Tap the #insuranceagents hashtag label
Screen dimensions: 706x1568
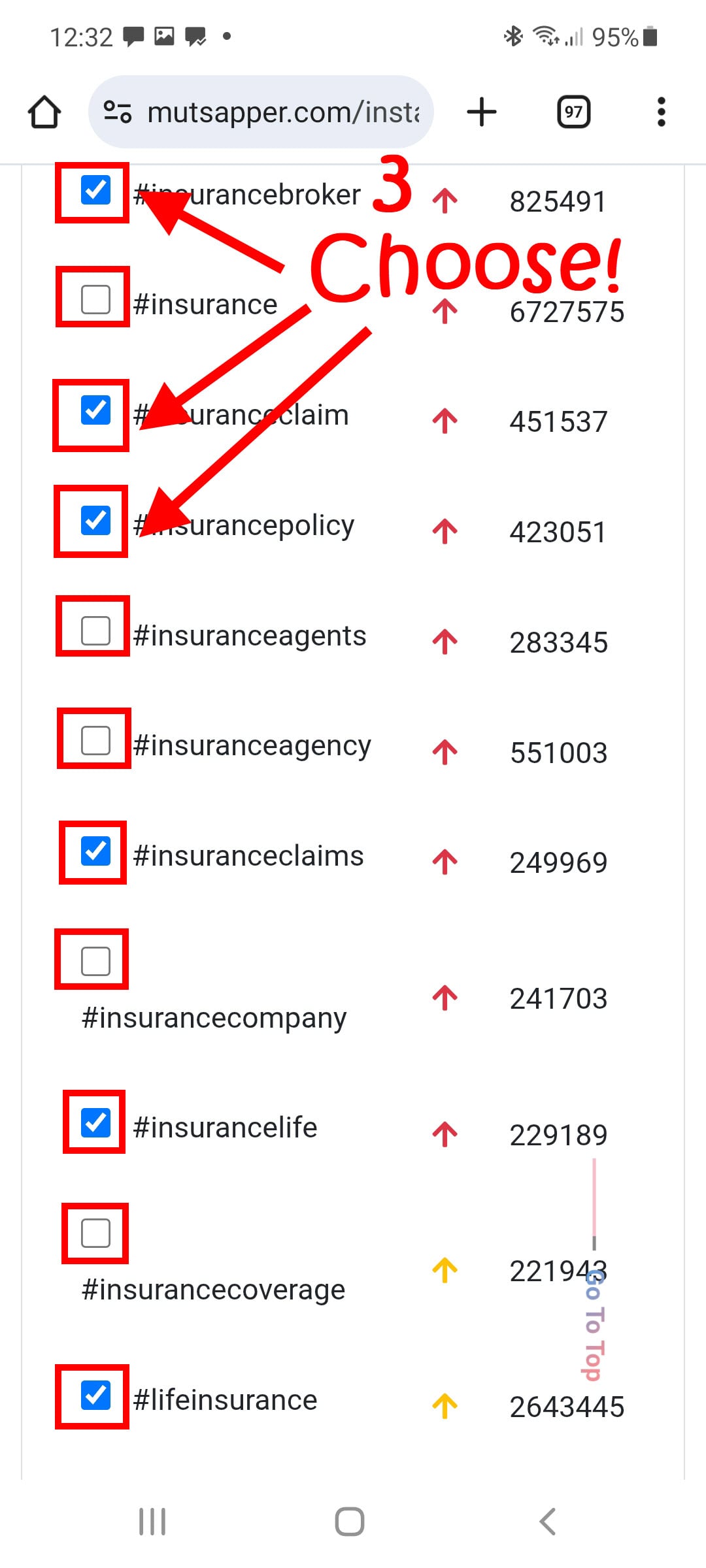[250, 636]
